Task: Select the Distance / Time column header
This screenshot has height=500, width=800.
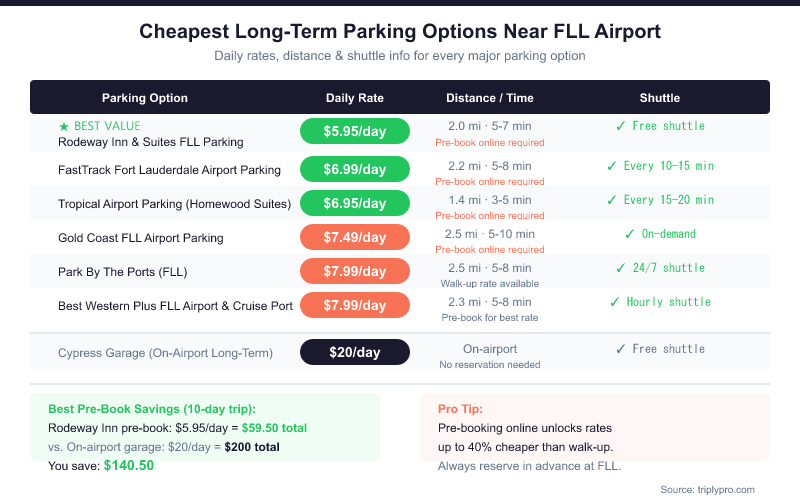Action: (490, 98)
